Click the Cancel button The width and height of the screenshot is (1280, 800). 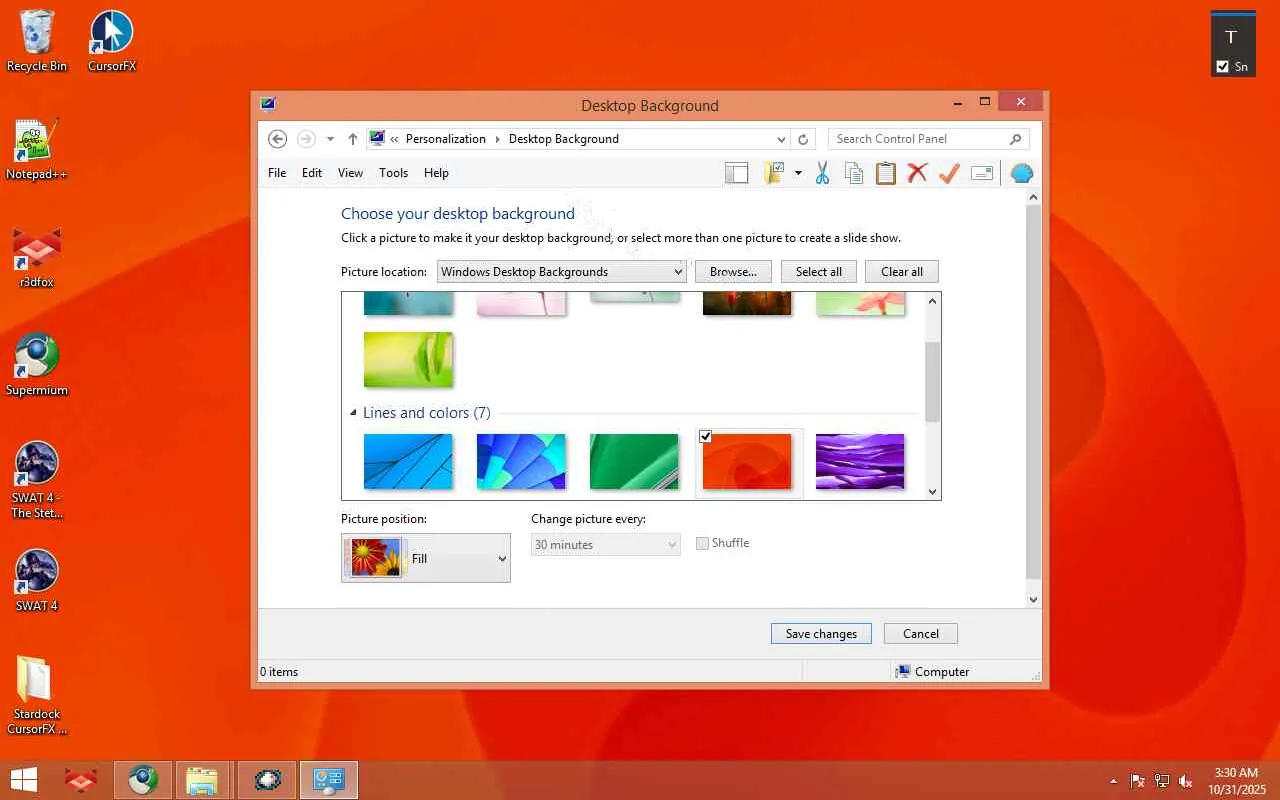point(921,633)
